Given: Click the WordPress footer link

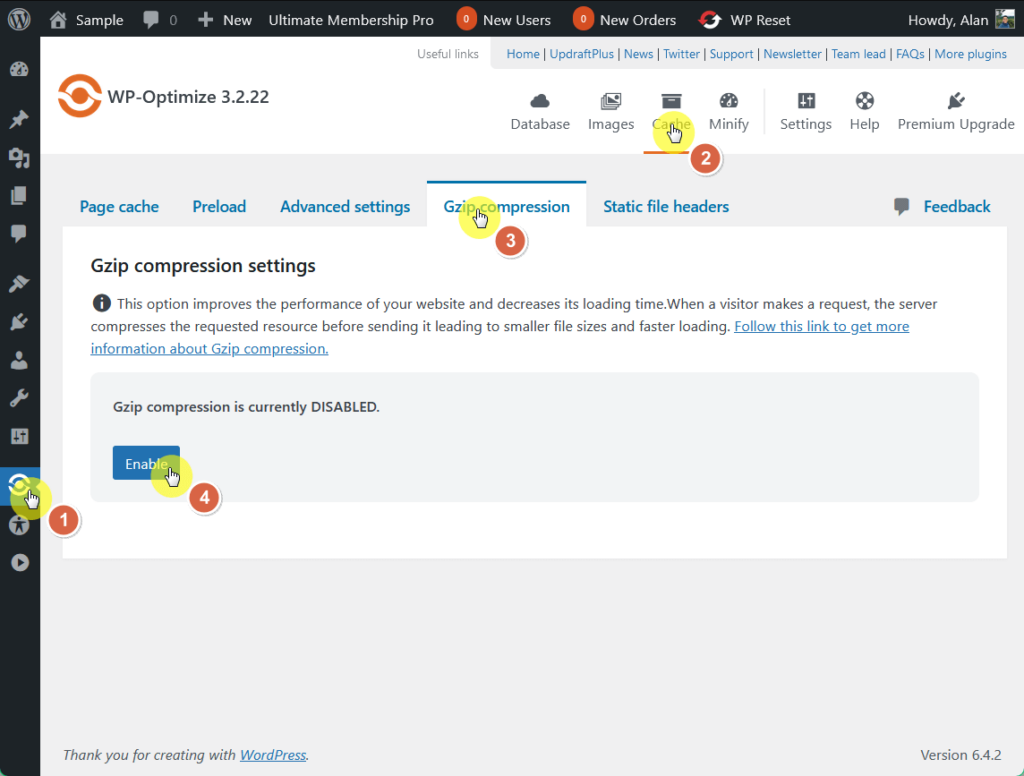Looking at the screenshot, I should point(273,754).
